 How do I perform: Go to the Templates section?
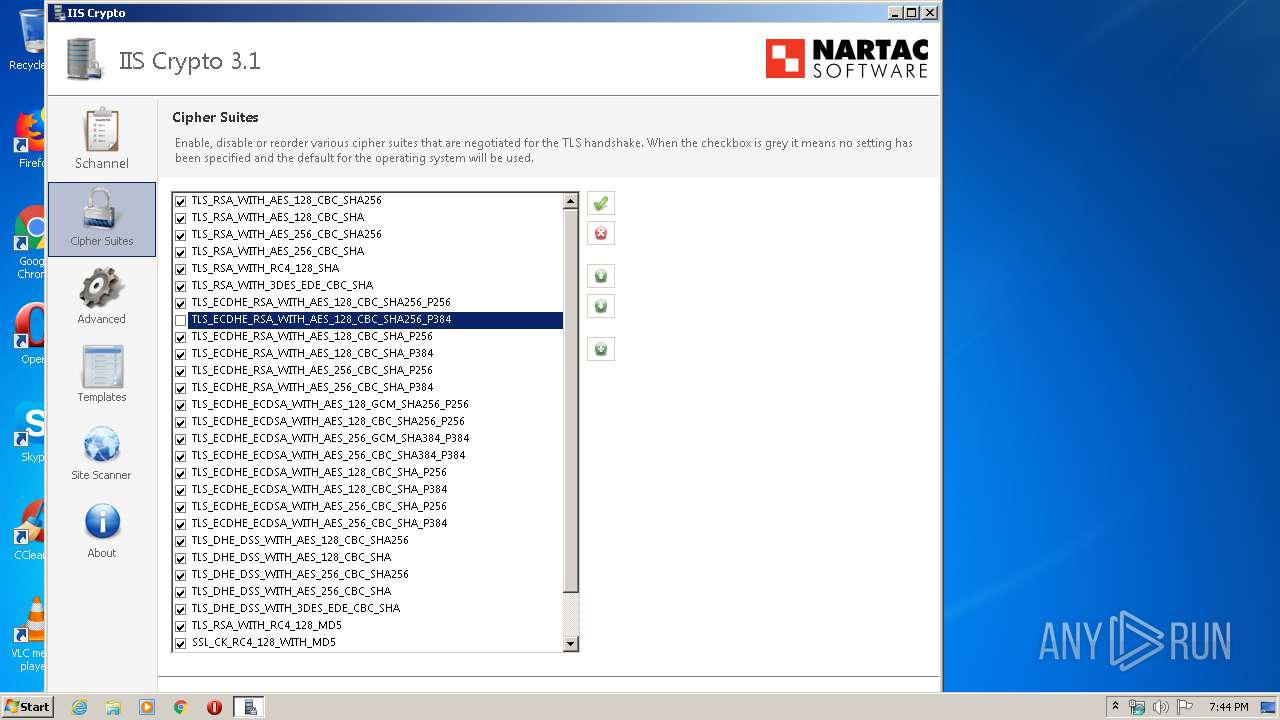pyautogui.click(x=101, y=375)
